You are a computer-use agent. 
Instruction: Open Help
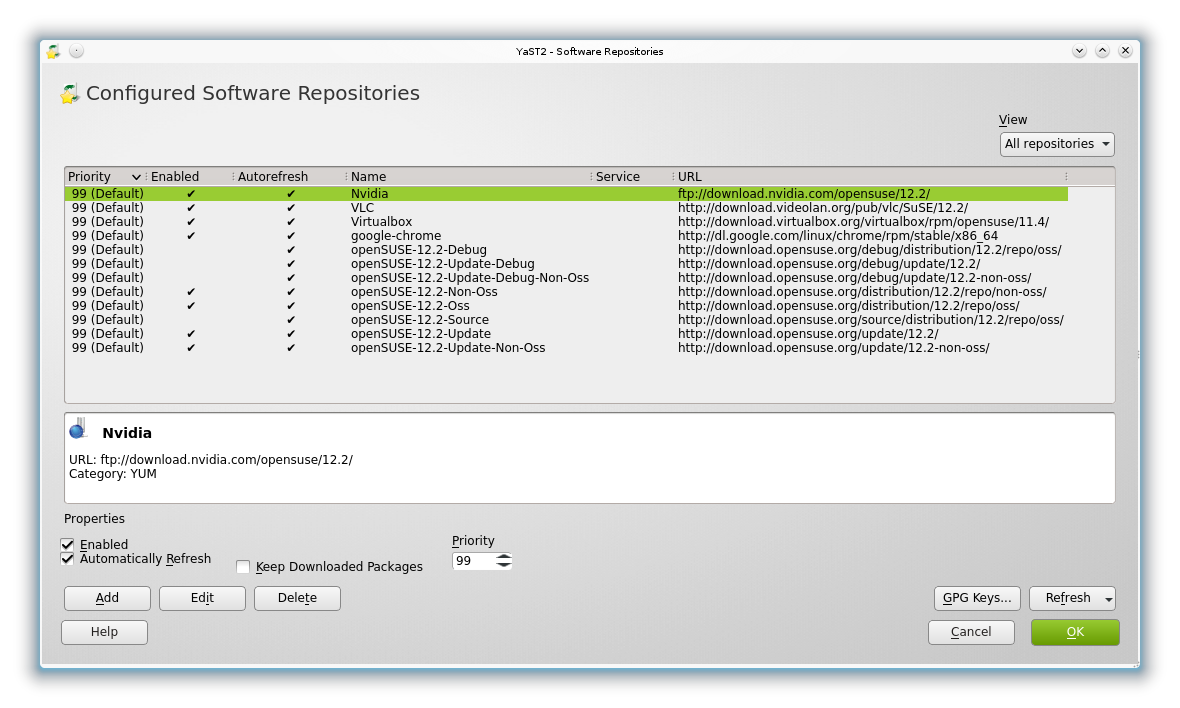105,632
